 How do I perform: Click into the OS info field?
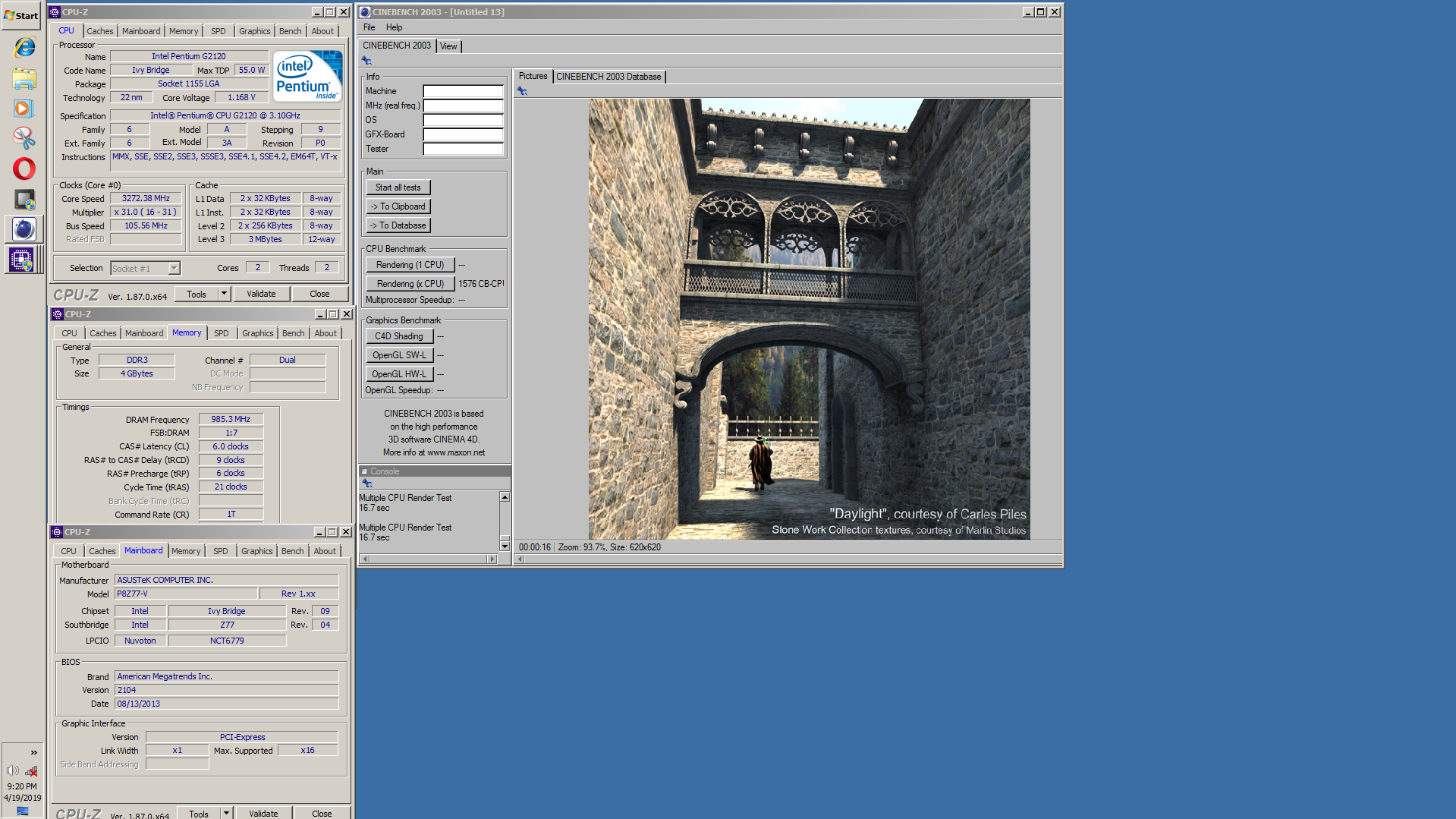point(463,120)
